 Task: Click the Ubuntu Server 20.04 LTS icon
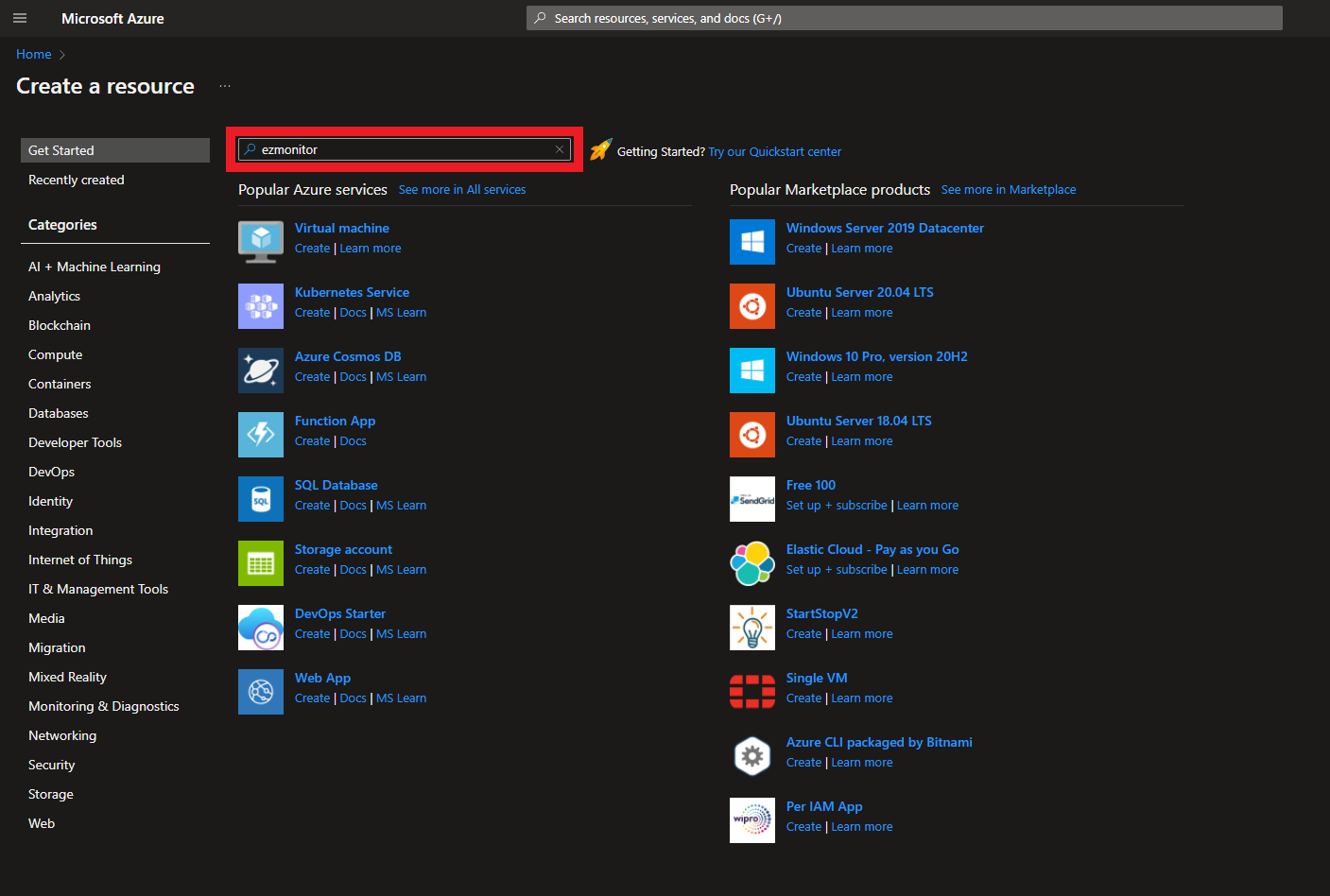pyautogui.click(x=752, y=306)
